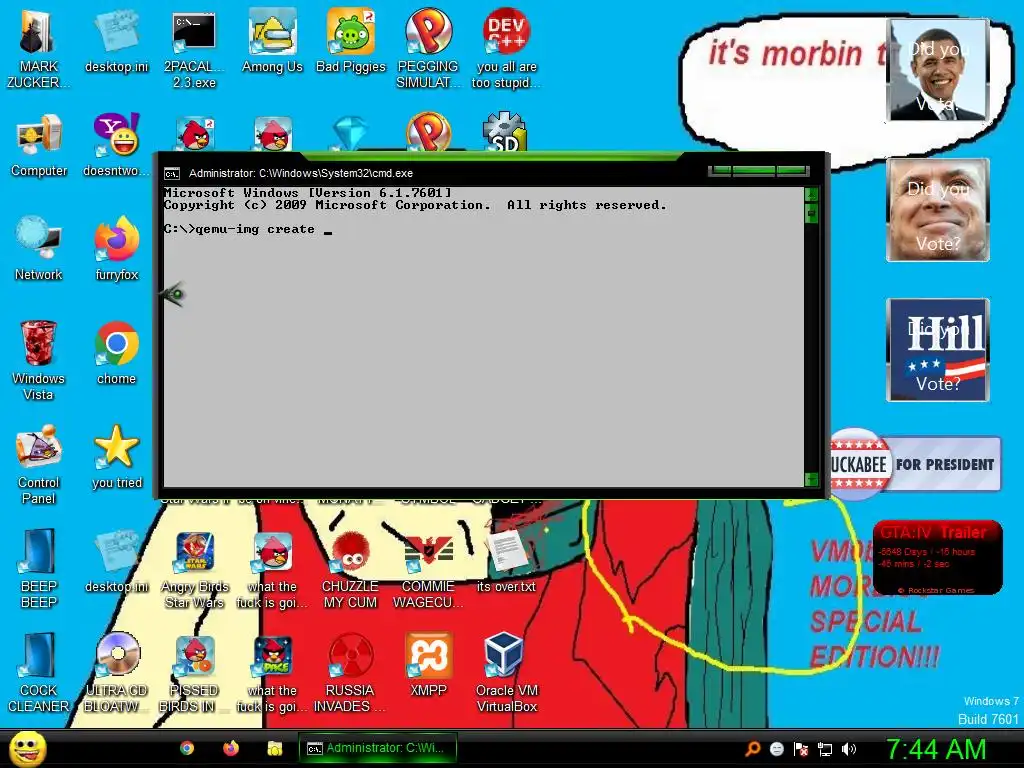Click the volume speaker tray icon
This screenshot has width=1024, height=768.
point(848,749)
